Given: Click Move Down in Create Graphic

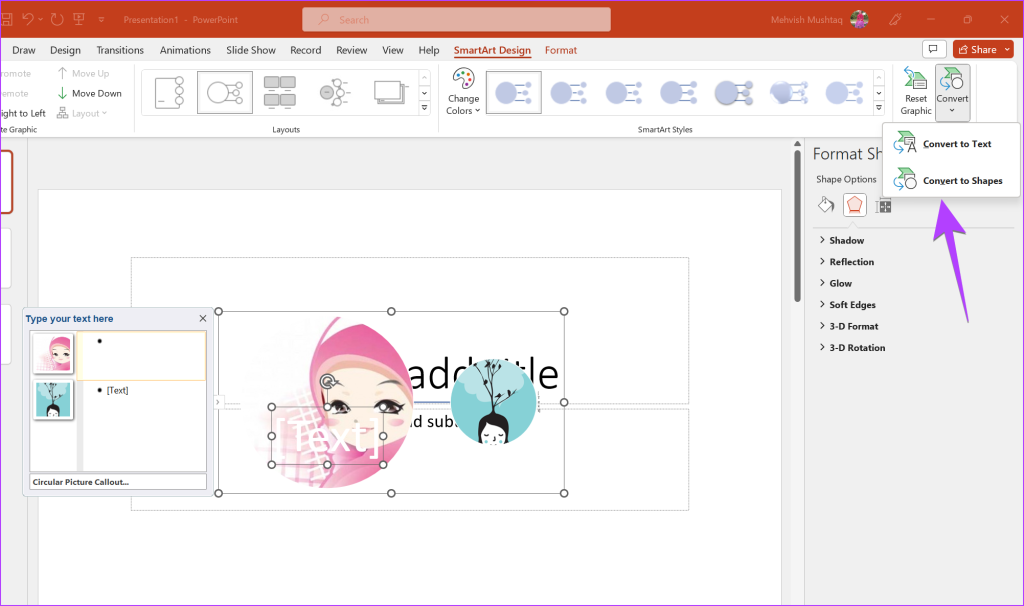Looking at the screenshot, I should coord(89,93).
